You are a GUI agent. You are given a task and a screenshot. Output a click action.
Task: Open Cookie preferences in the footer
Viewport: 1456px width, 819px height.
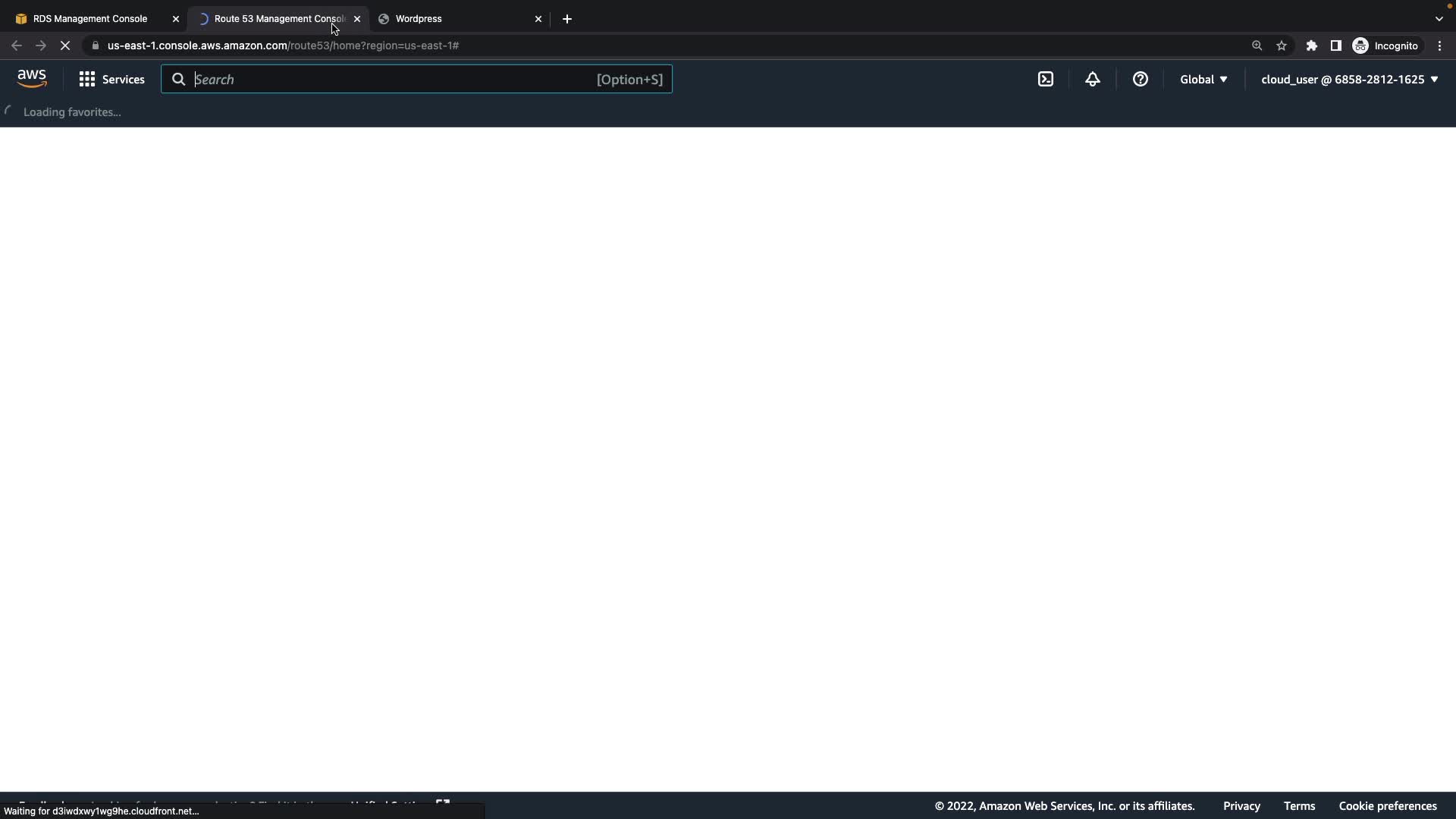click(1387, 805)
